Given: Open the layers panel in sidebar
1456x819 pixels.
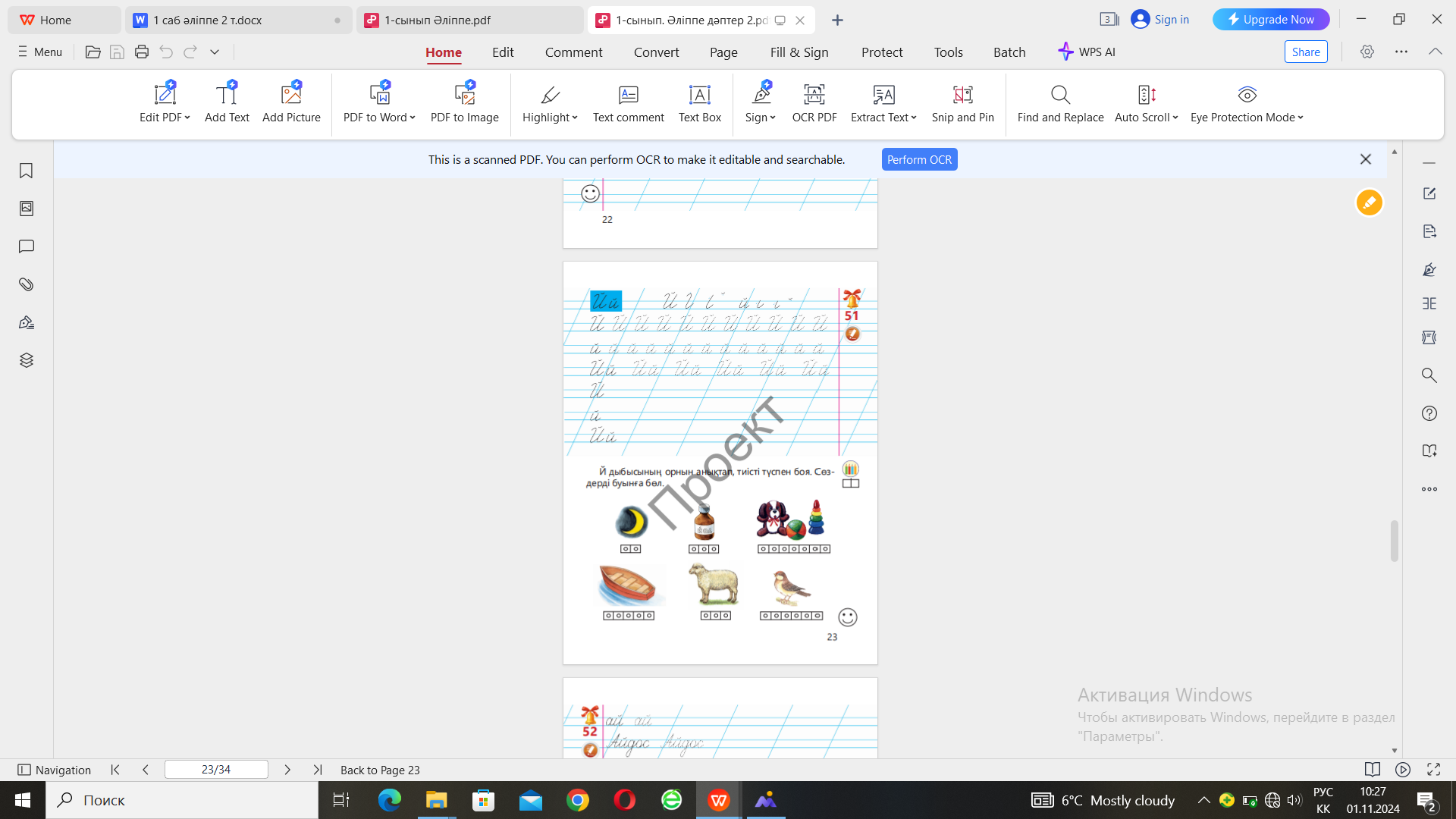Looking at the screenshot, I should [27, 360].
